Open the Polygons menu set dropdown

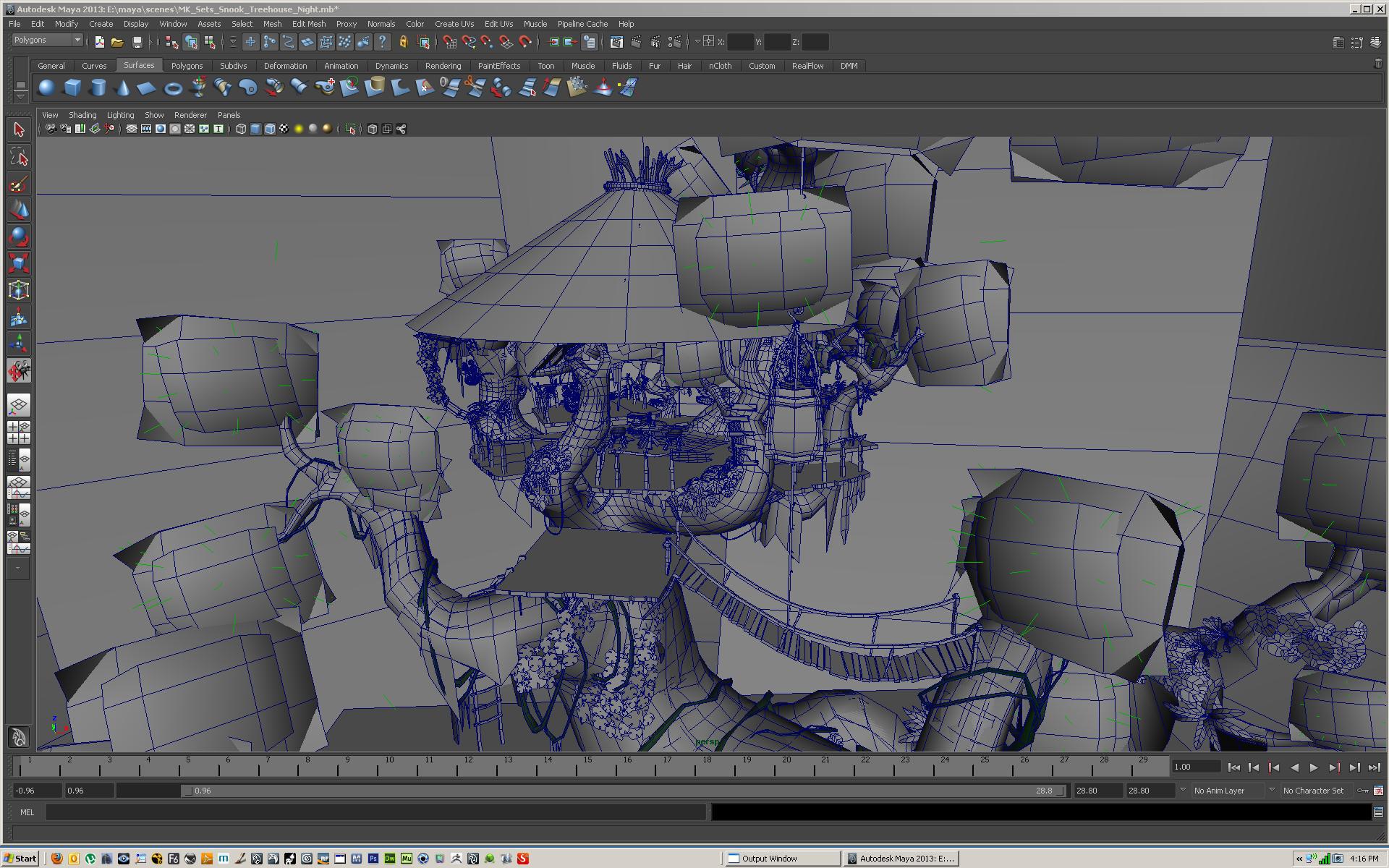click(47, 41)
